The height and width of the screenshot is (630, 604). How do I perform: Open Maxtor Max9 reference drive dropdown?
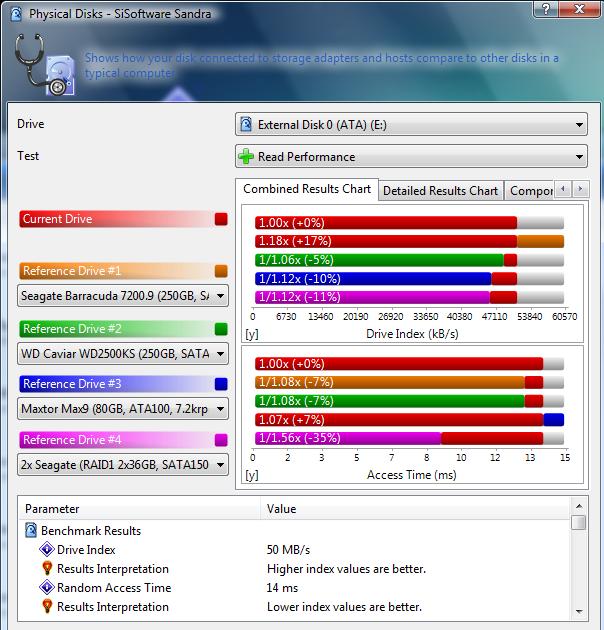tap(123, 409)
